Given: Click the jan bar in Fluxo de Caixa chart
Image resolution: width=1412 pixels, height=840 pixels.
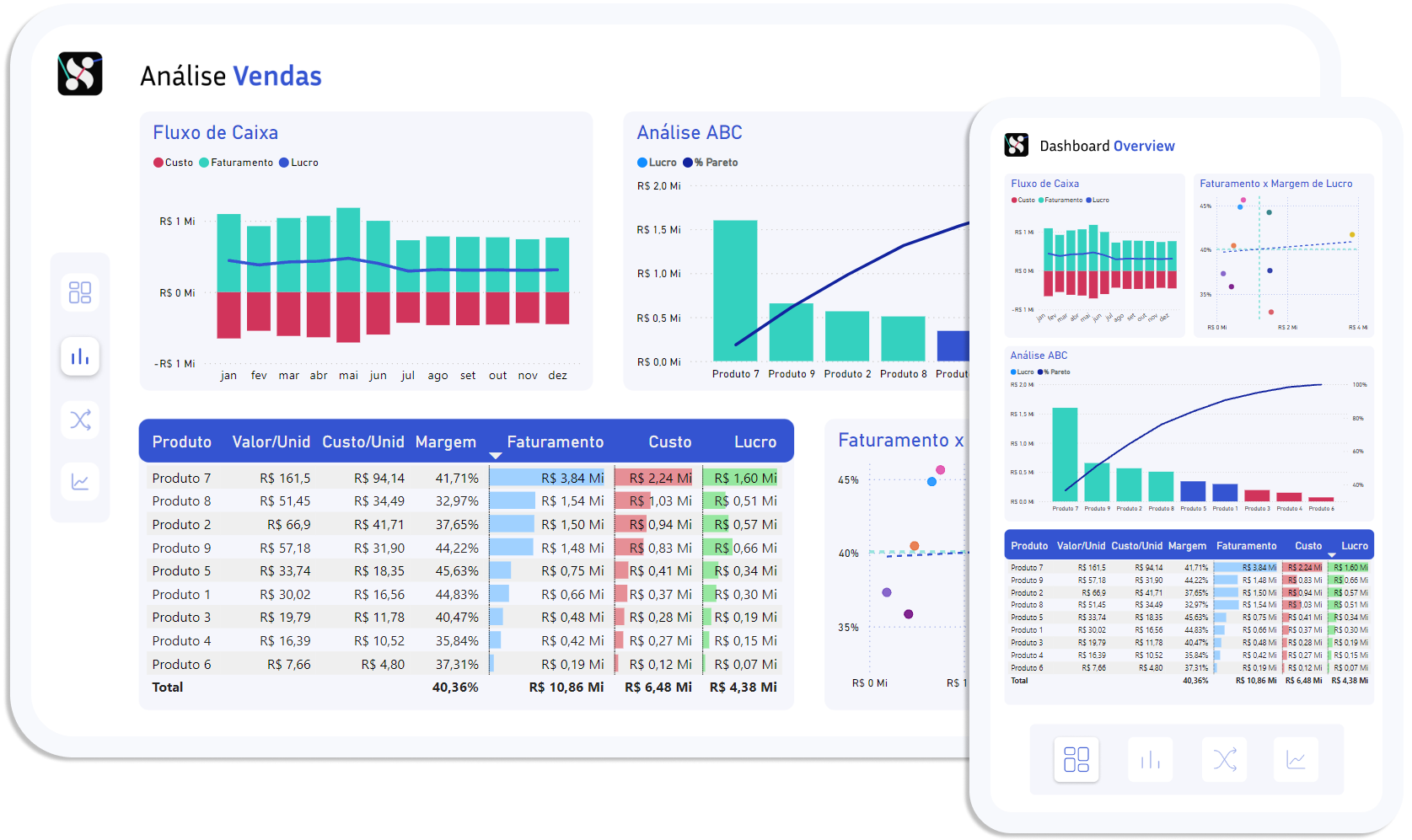Looking at the screenshot, I should pos(228,276).
